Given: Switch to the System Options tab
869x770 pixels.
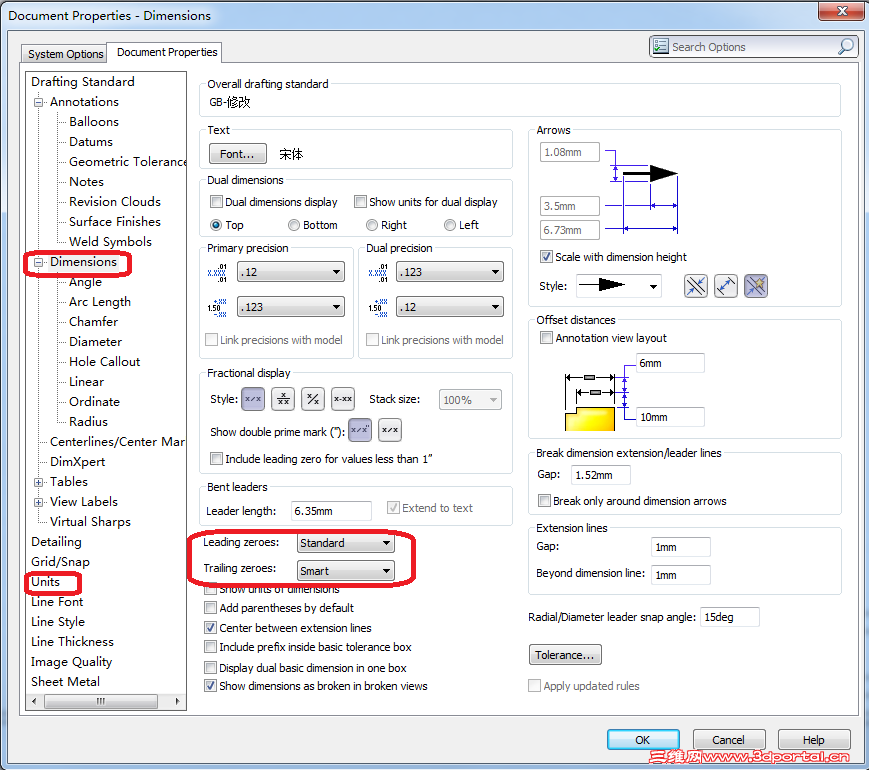Looking at the screenshot, I should click(65, 54).
